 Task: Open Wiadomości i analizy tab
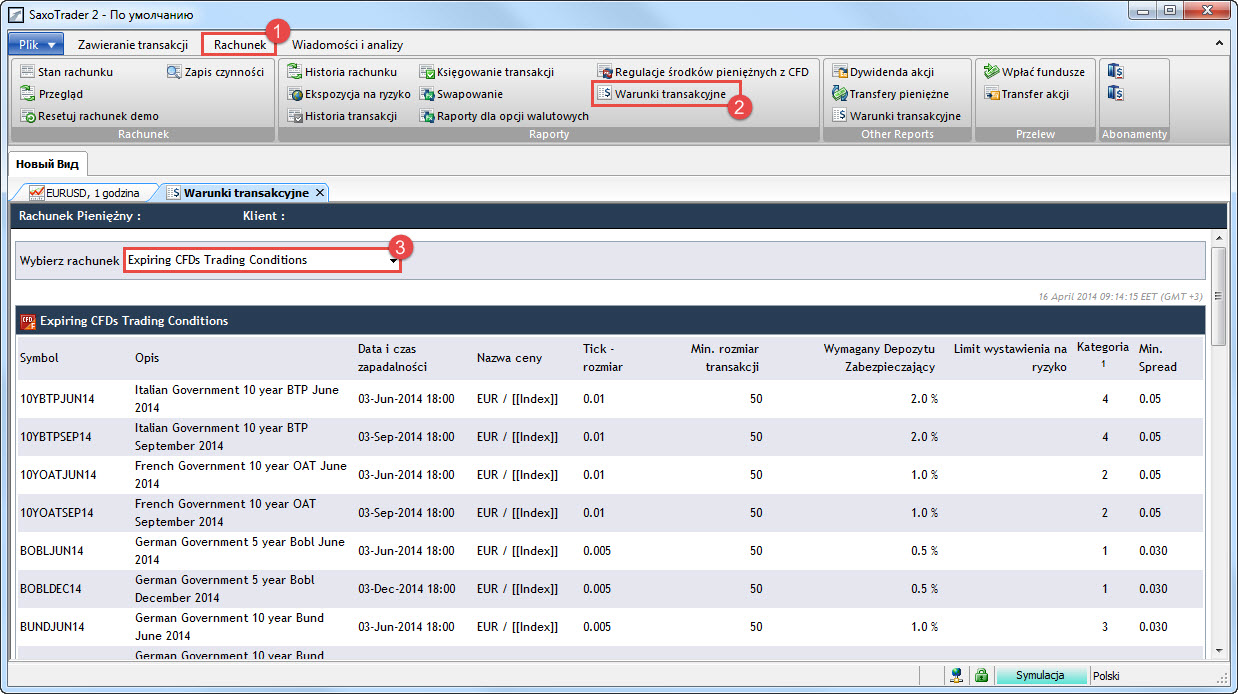tap(347, 44)
